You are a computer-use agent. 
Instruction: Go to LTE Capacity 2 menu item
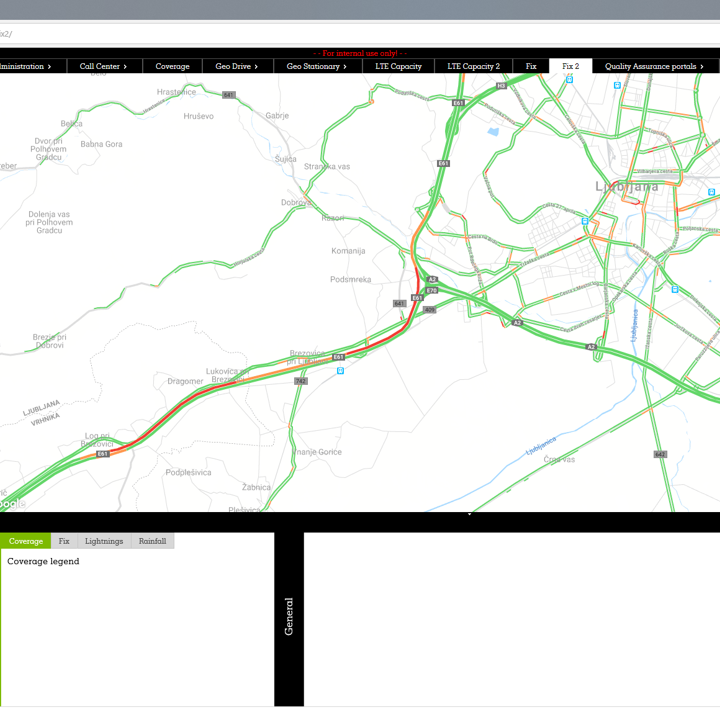click(473, 66)
